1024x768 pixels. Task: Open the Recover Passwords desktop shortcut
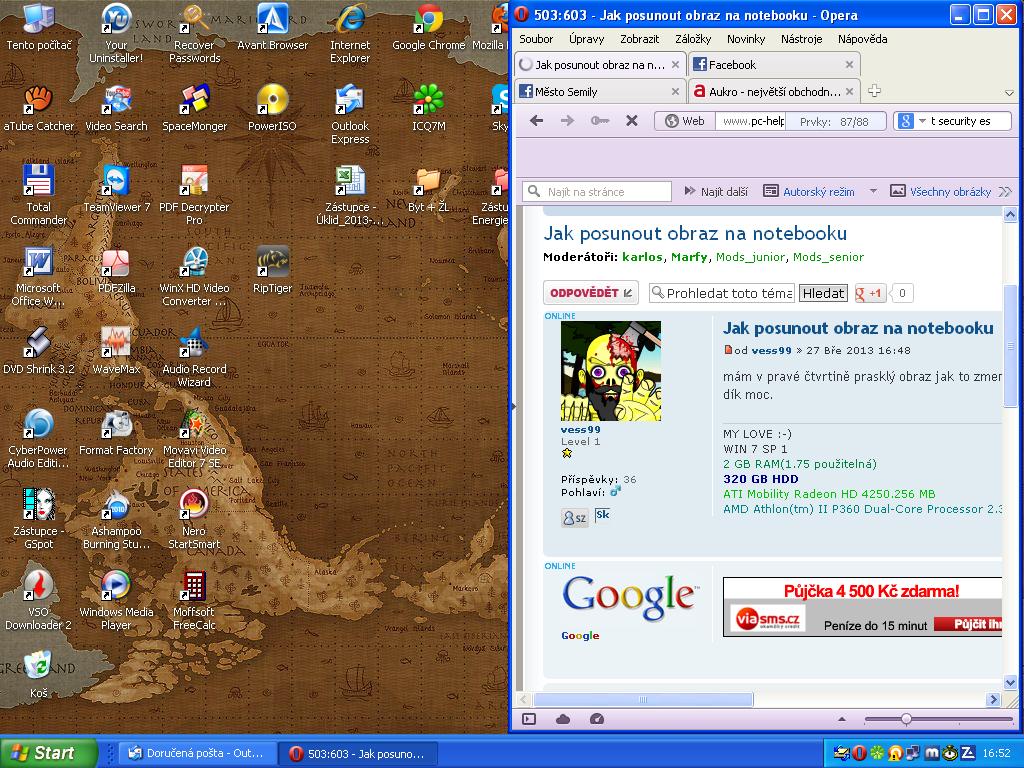coord(194,34)
